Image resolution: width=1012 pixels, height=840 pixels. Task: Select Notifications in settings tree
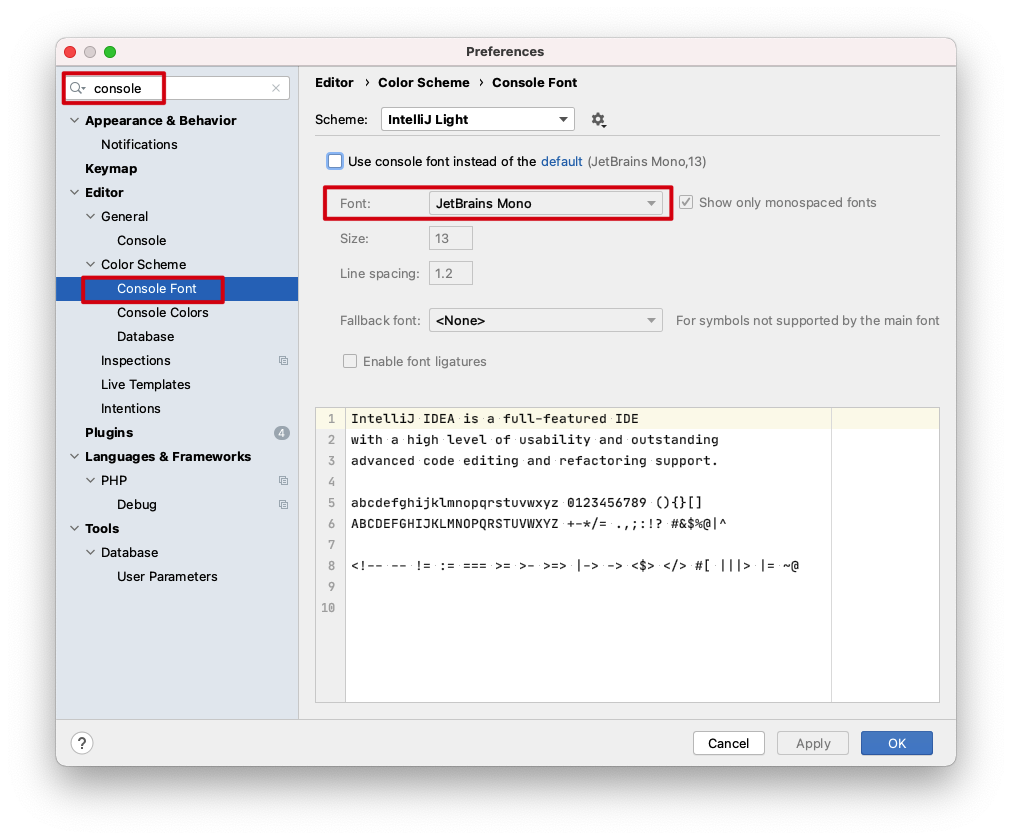[x=139, y=145]
